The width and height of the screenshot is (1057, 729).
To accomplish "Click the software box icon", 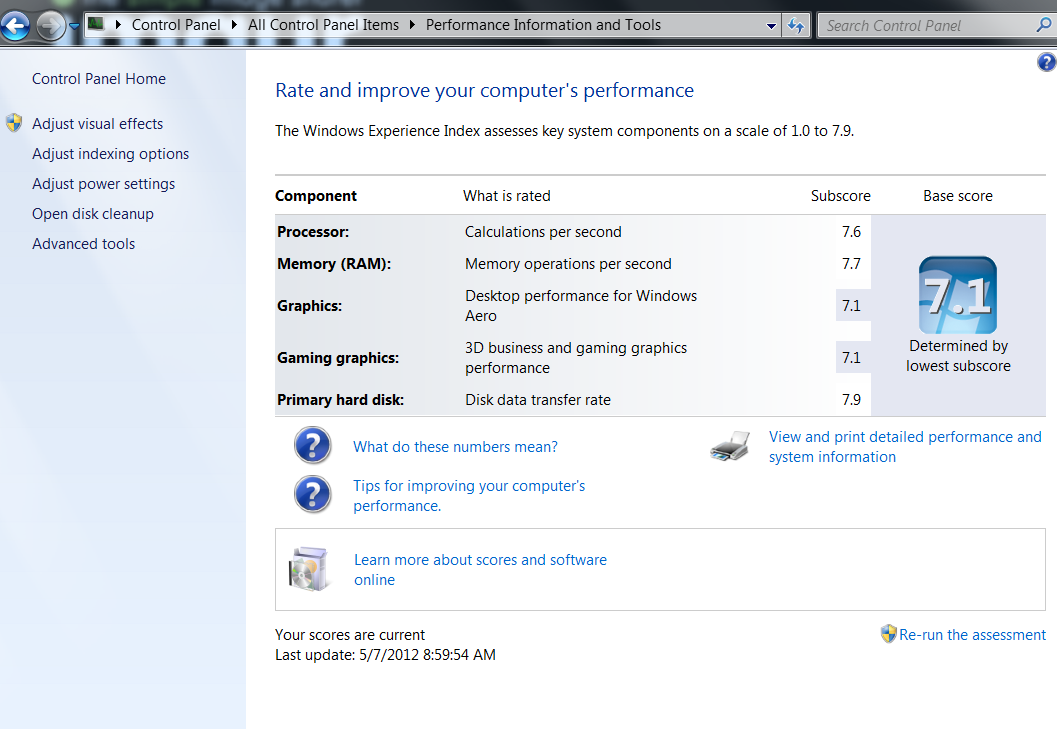I will (309, 569).
